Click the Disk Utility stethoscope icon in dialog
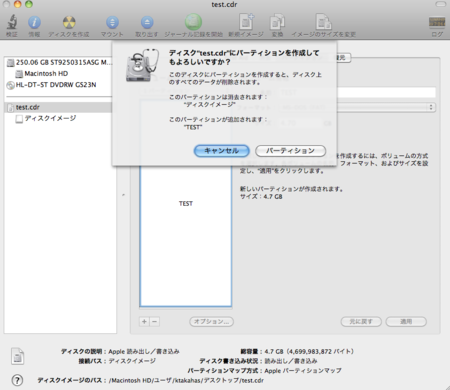Image resolution: width=450 pixels, height=390 pixels. point(142,65)
